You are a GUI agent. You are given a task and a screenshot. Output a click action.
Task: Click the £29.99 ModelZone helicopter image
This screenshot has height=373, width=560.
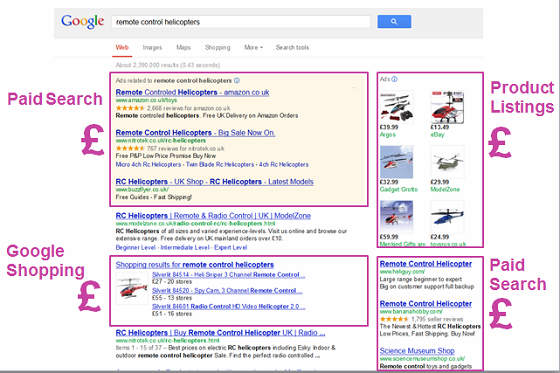coord(448,161)
